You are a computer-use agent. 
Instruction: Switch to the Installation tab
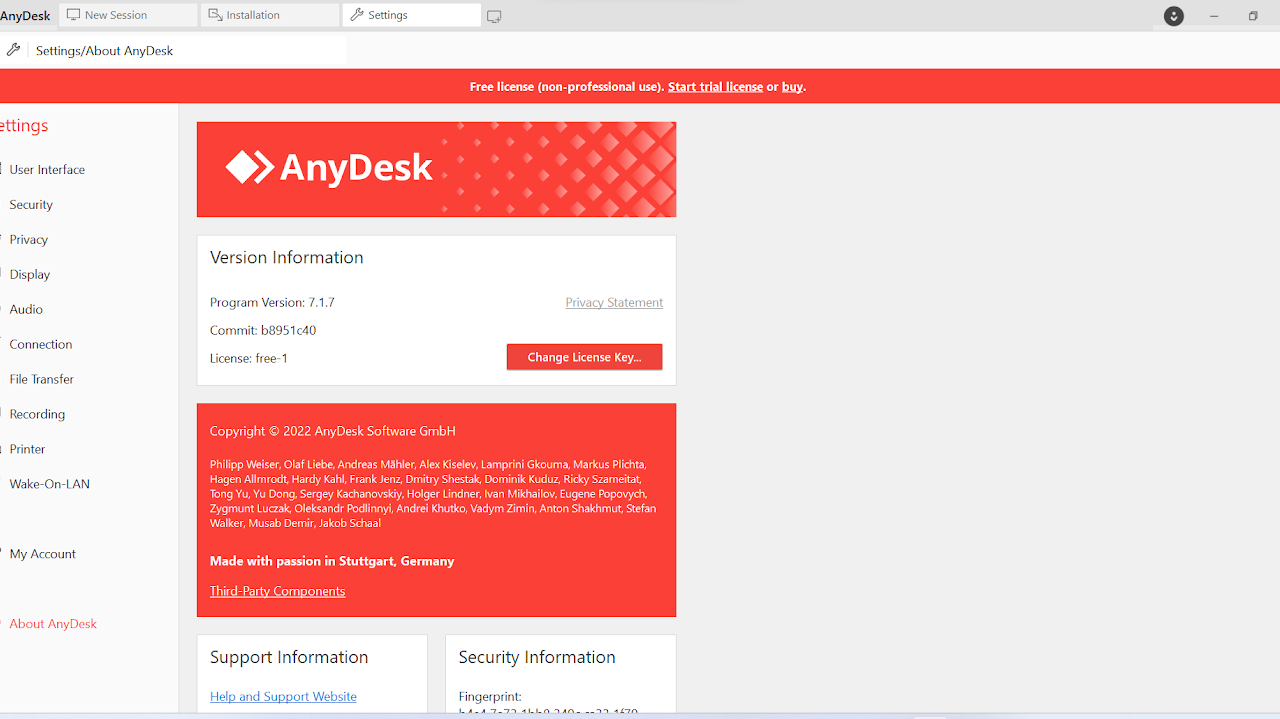click(x=270, y=15)
